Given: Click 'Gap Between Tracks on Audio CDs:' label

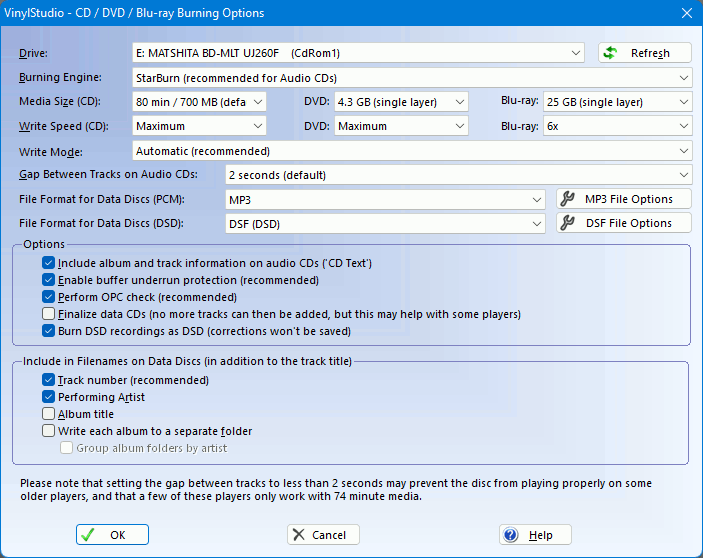Looking at the screenshot, I should pyautogui.click(x=108, y=174).
